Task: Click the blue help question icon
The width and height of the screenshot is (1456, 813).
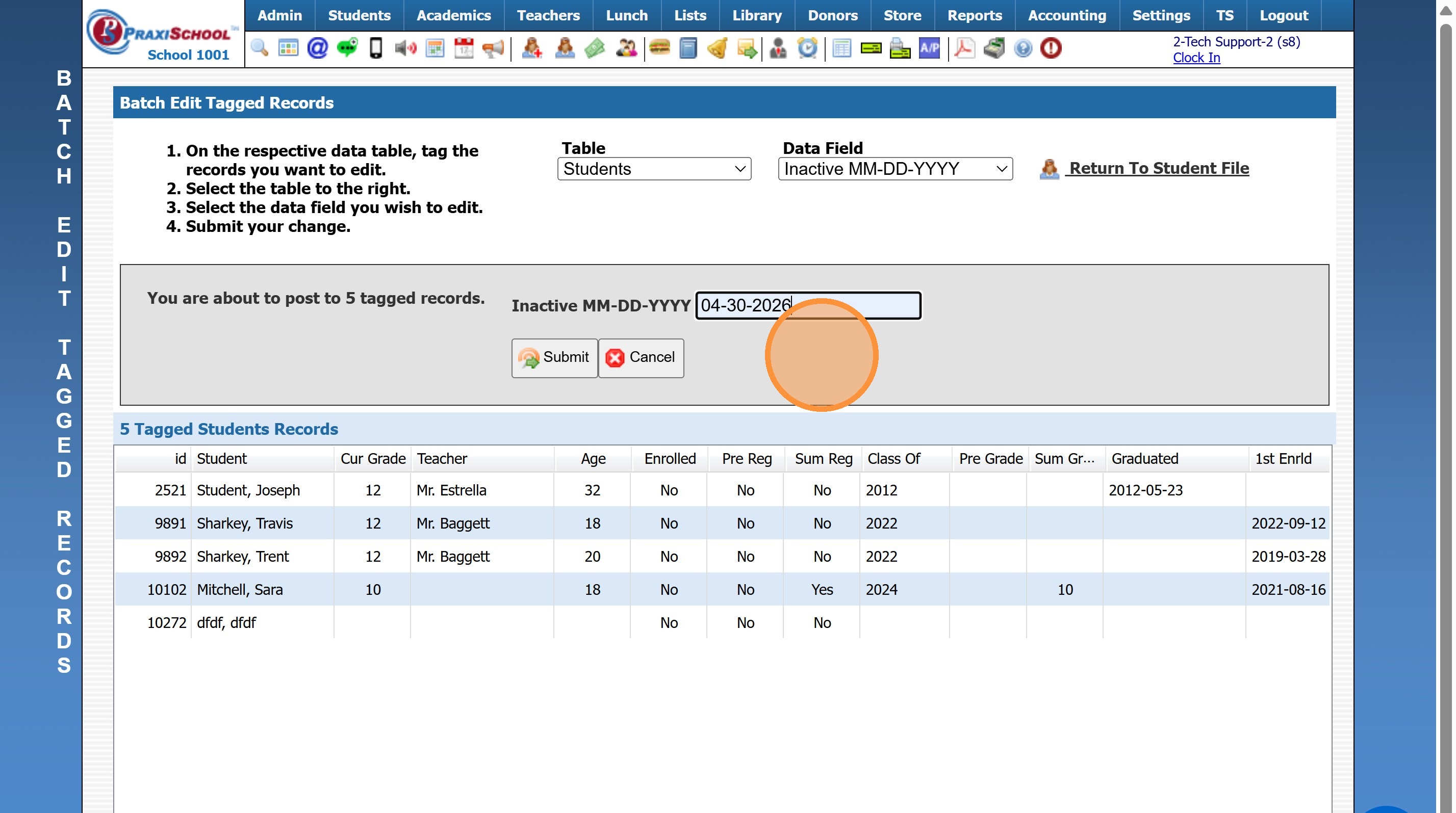Action: pos(1023,48)
